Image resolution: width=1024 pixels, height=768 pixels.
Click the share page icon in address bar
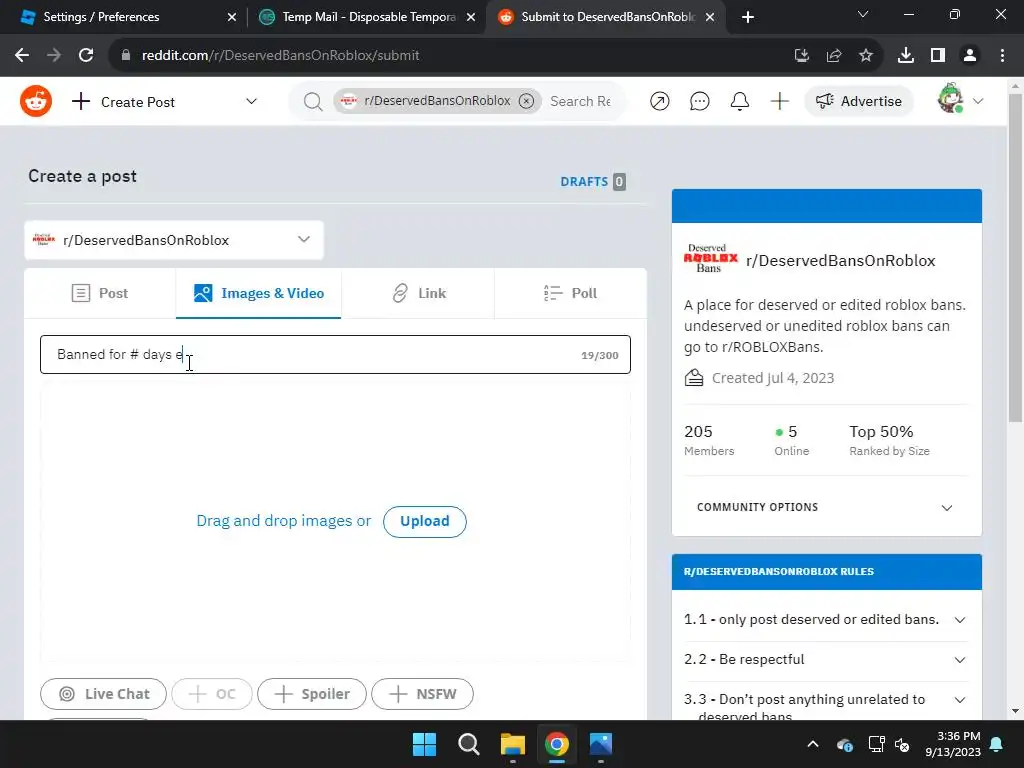tap(834, 56)
